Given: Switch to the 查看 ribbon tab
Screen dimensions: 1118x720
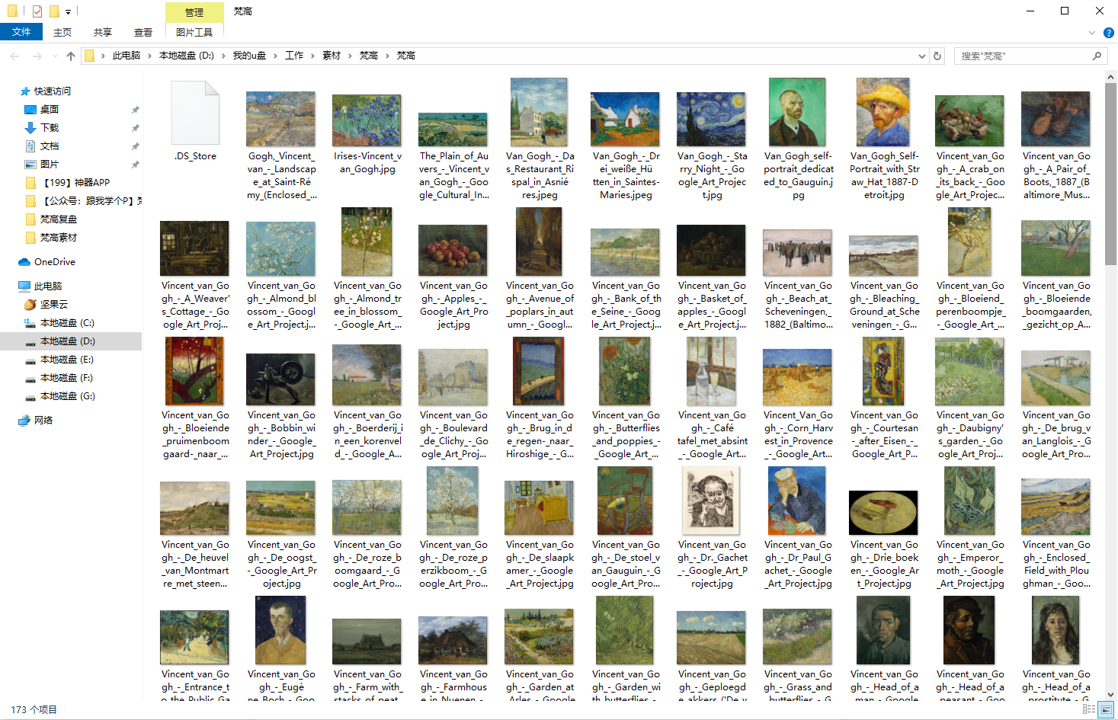Looking at the screenshot, I should (x=143, y=32).
